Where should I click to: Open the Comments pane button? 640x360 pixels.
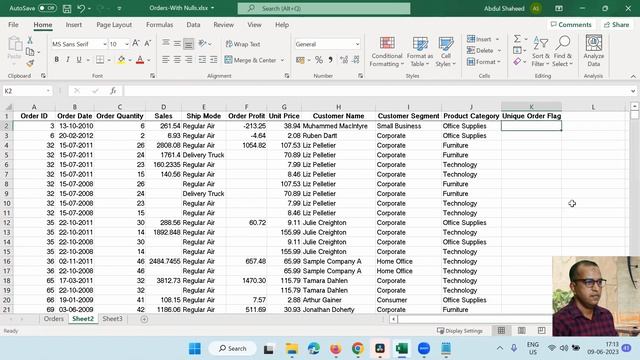[571, 25]
